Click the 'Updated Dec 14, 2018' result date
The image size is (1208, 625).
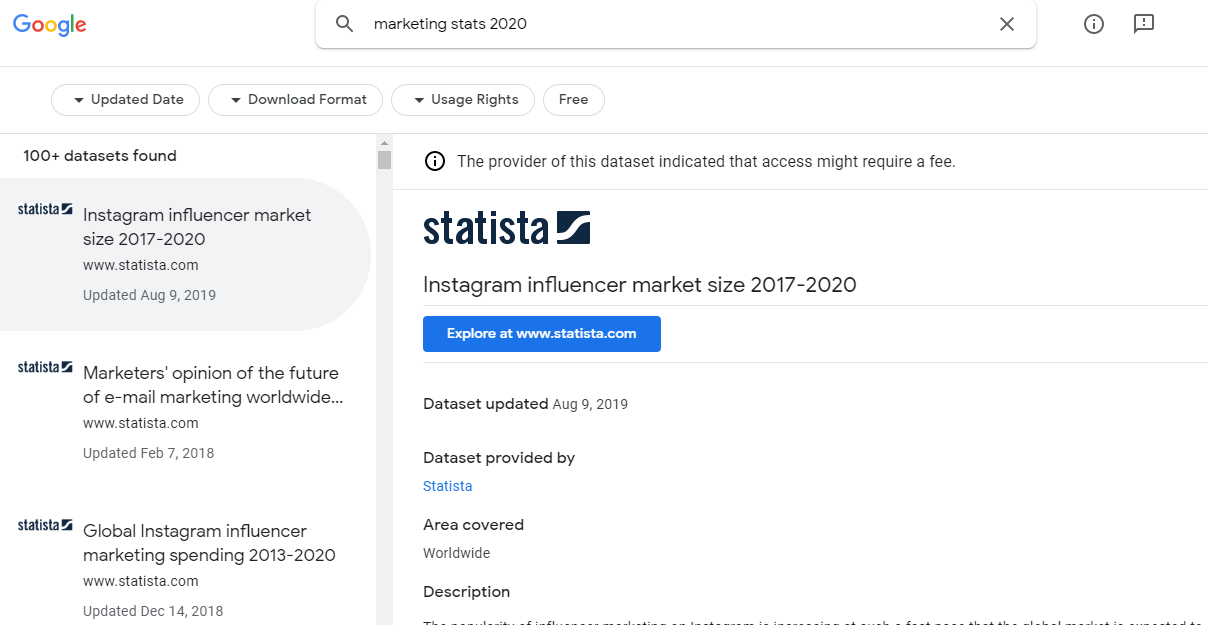[153, 611]
